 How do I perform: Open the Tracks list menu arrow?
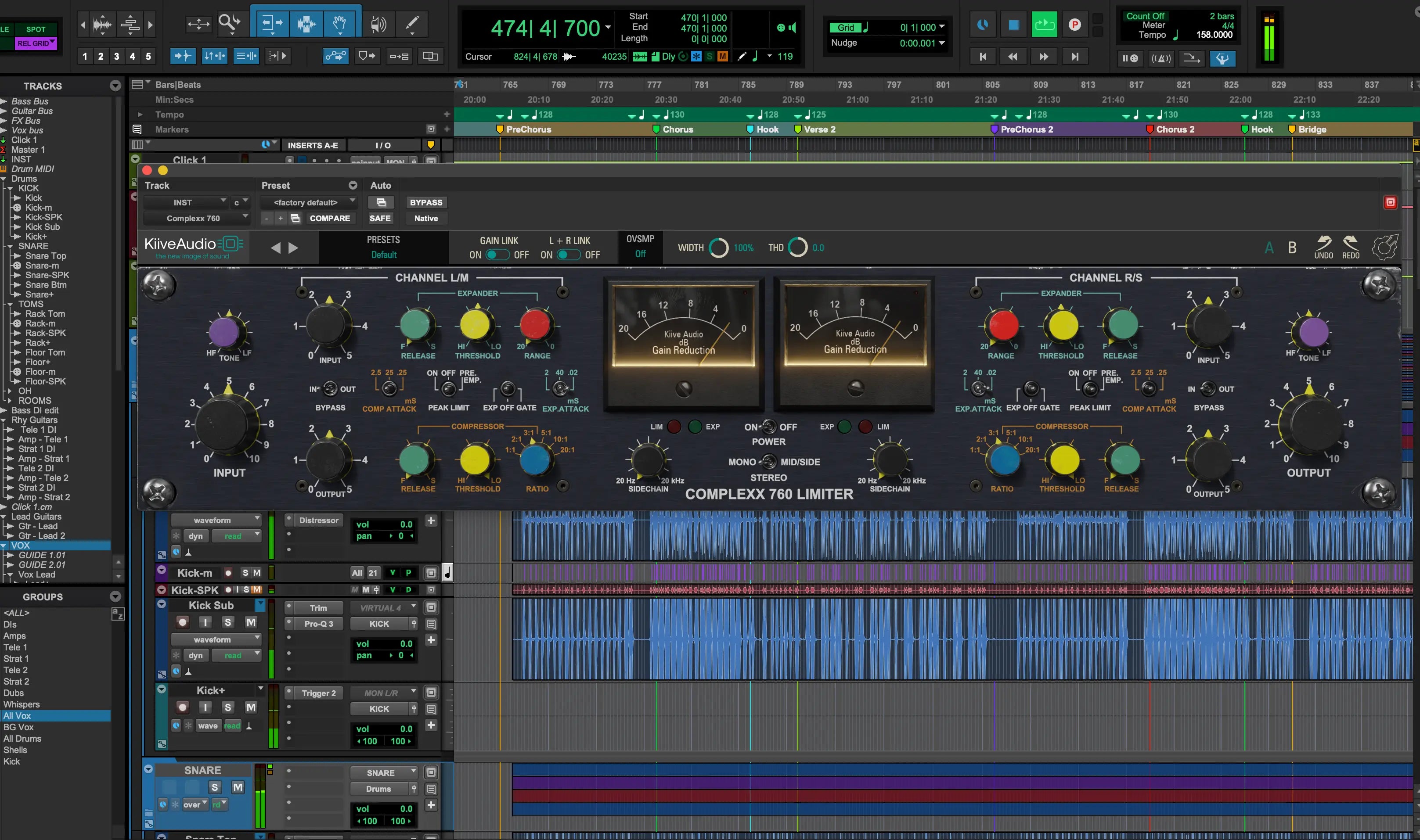tap(115, 86)
